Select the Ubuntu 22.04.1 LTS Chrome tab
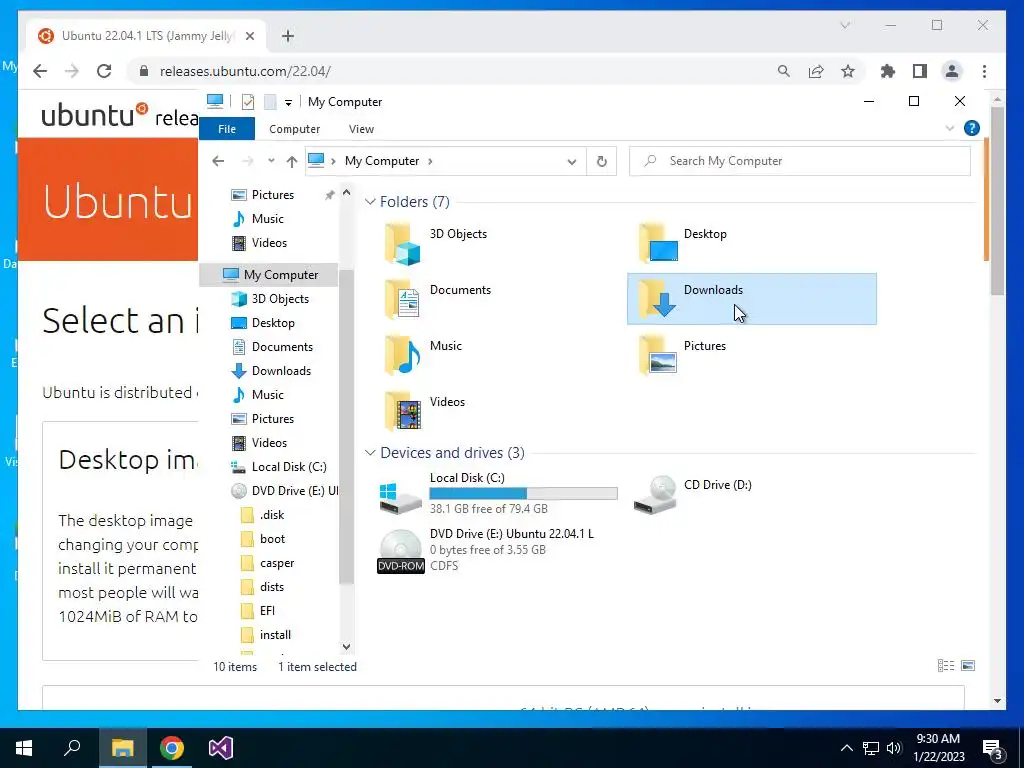This screenshot has width=1024, height=768. (x=146, y=36)
